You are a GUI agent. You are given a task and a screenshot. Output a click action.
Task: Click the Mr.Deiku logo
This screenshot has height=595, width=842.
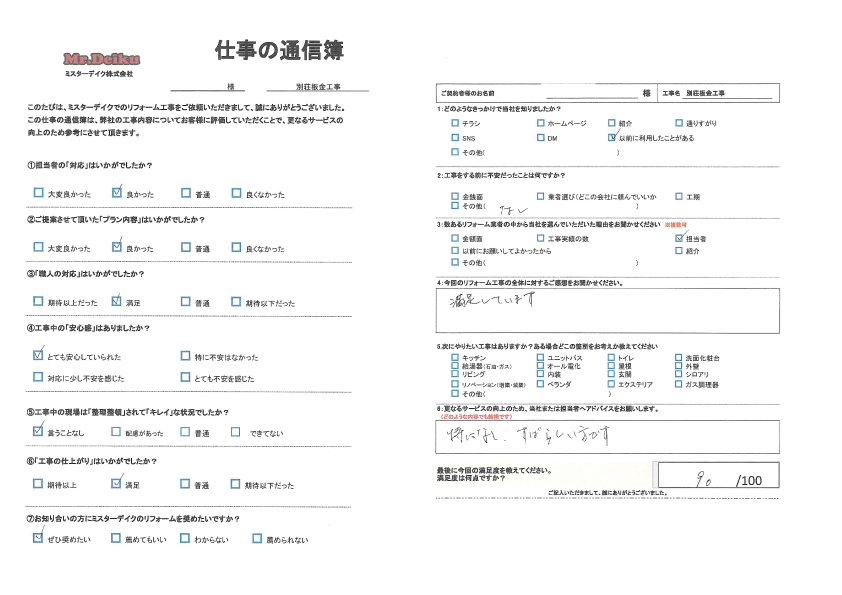click(x=101, y=59)
